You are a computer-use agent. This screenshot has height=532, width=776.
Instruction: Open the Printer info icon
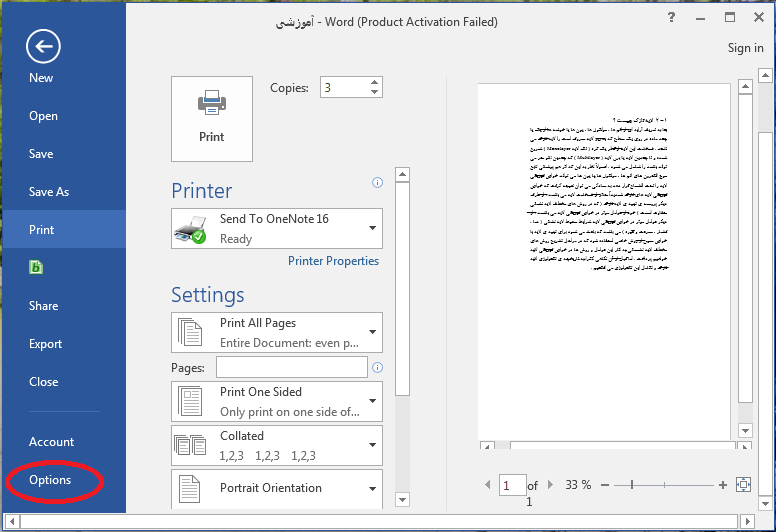coord(377,183)
